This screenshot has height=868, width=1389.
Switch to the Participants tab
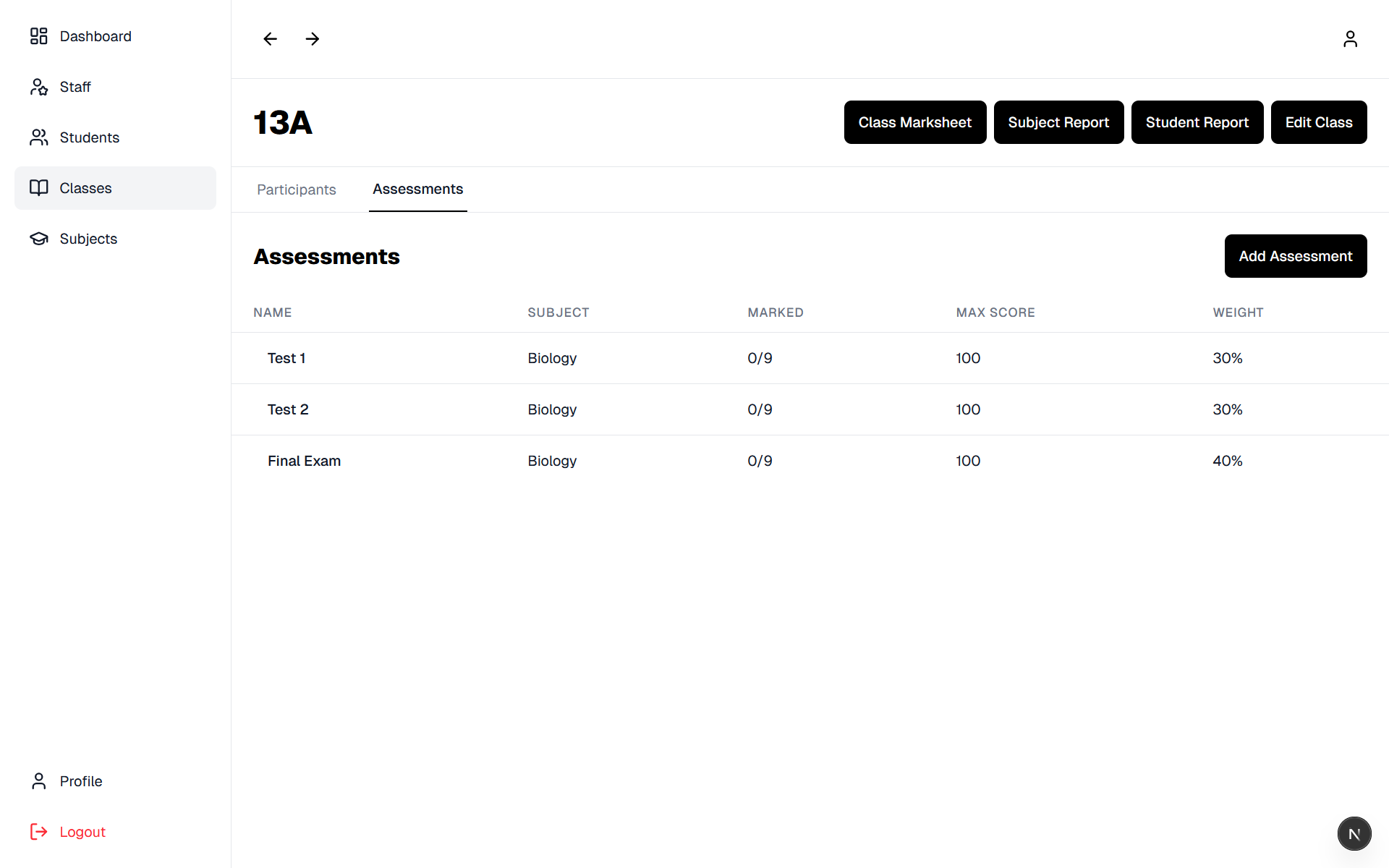point(297,190)
